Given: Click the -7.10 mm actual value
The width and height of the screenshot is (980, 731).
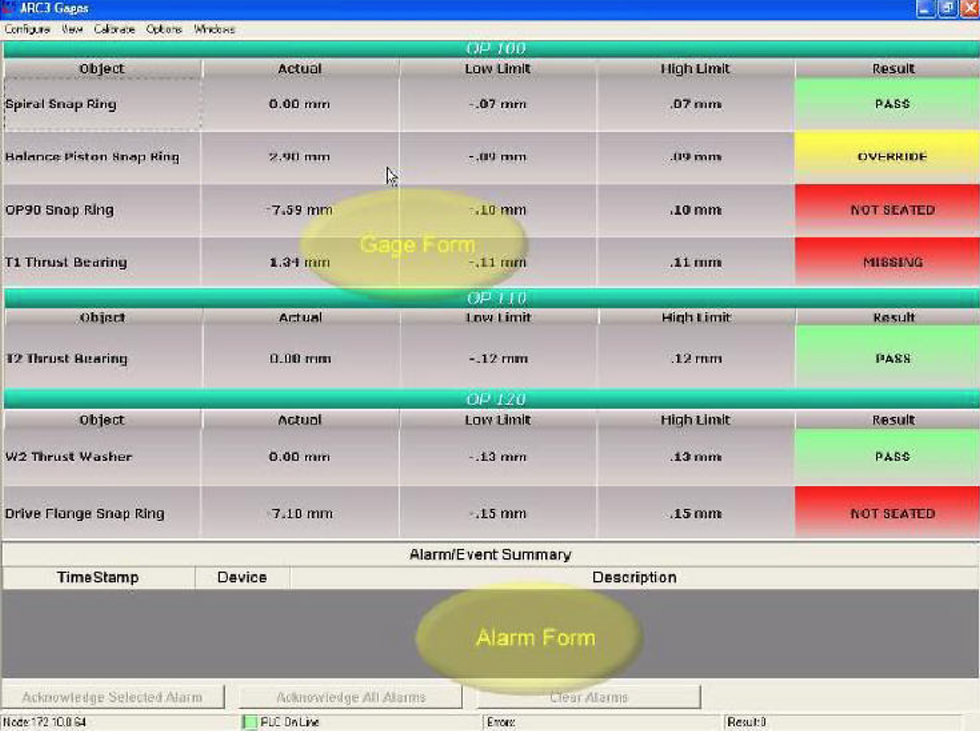Looking at the screenshot, I should click(299, 514).
